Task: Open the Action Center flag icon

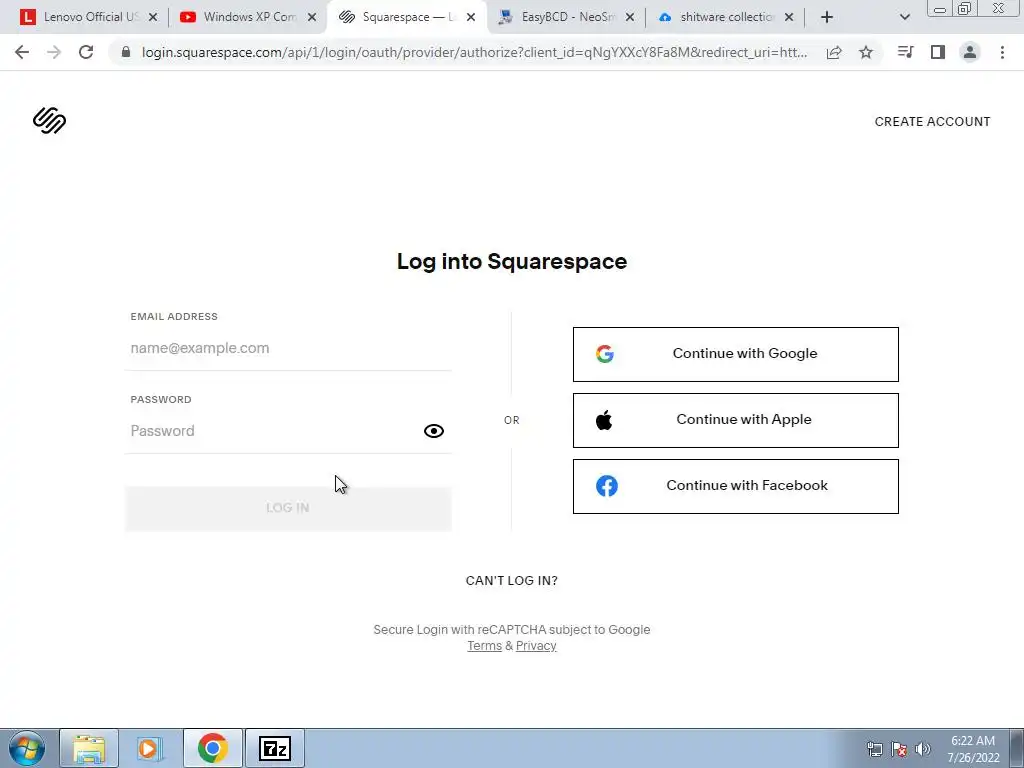Action: click(899, 749)
